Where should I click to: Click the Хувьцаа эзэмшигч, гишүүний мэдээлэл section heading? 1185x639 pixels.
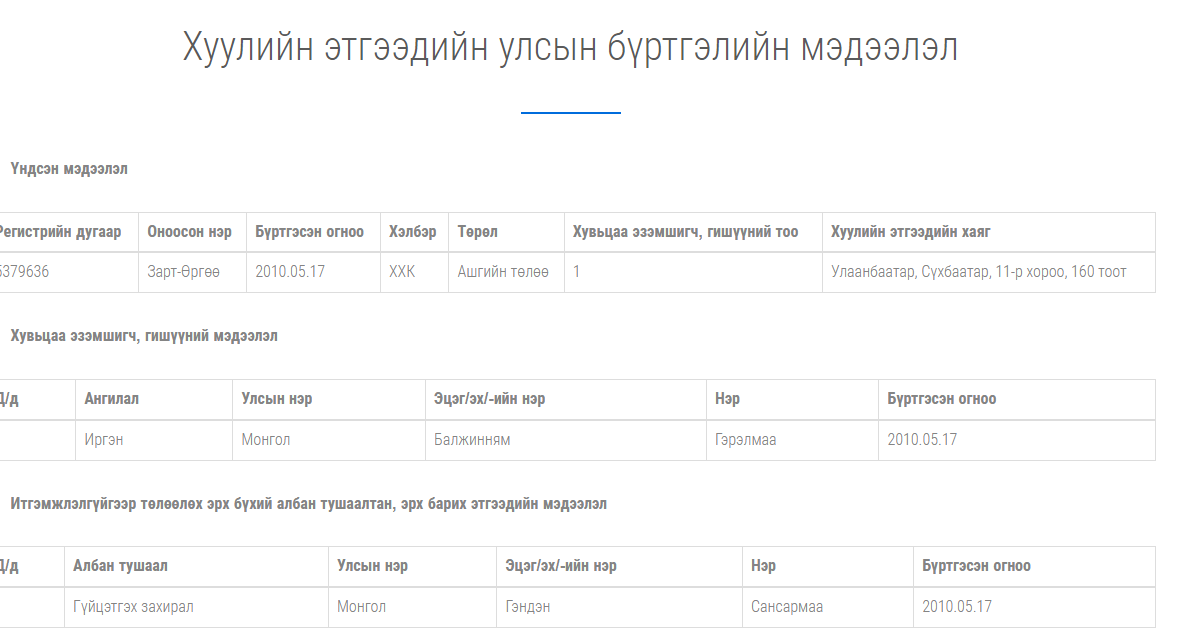pos(144,336)
